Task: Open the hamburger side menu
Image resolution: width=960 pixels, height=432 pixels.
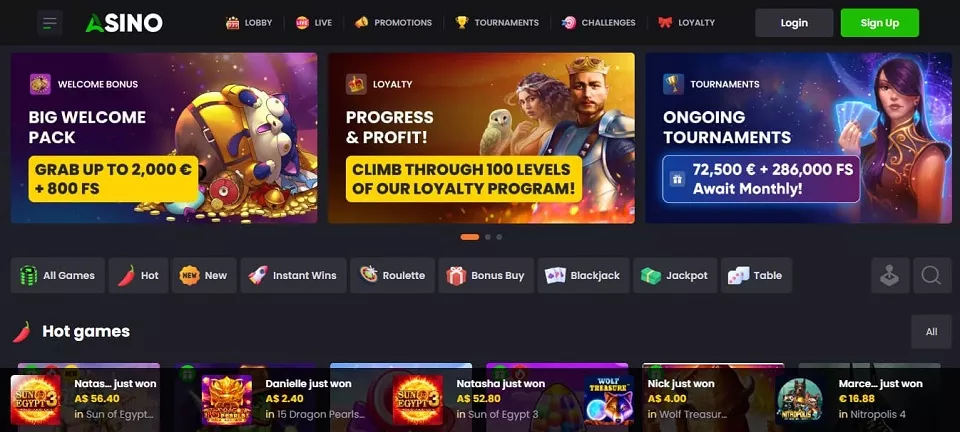Action: pyautogui.click(x=50, y=23)
